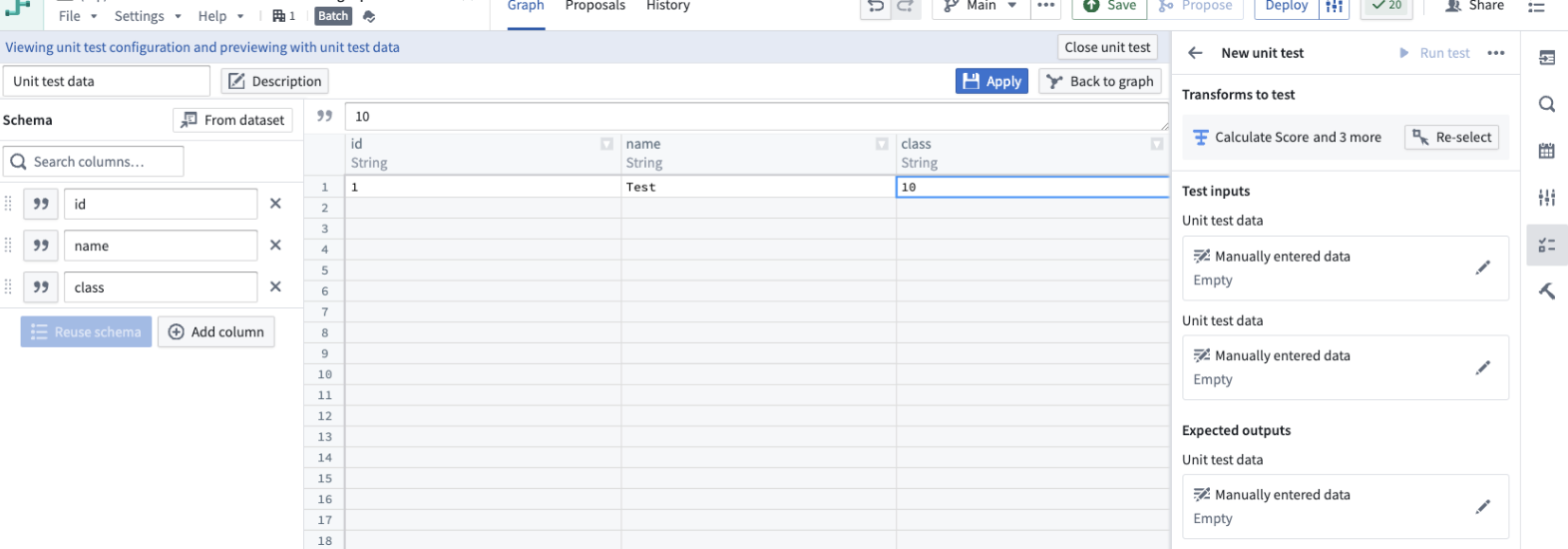1568x549 pixels.
Task: Click the Unit test data name field
Action: [x=106, y=81]
